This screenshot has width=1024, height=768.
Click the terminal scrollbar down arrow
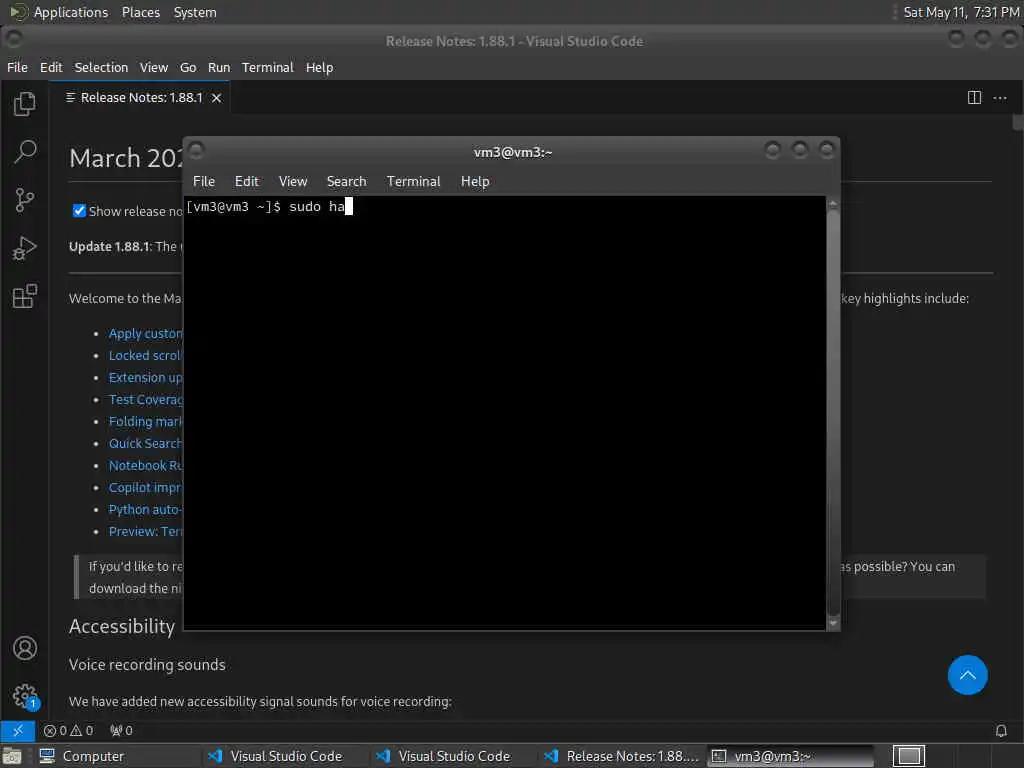(833, 623)
